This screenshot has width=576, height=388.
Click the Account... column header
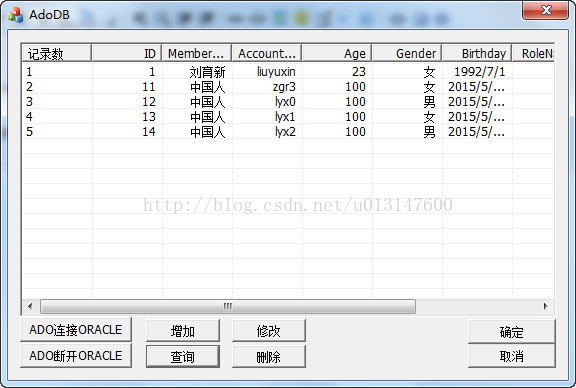pyautogui.click(x=267, y=53)
